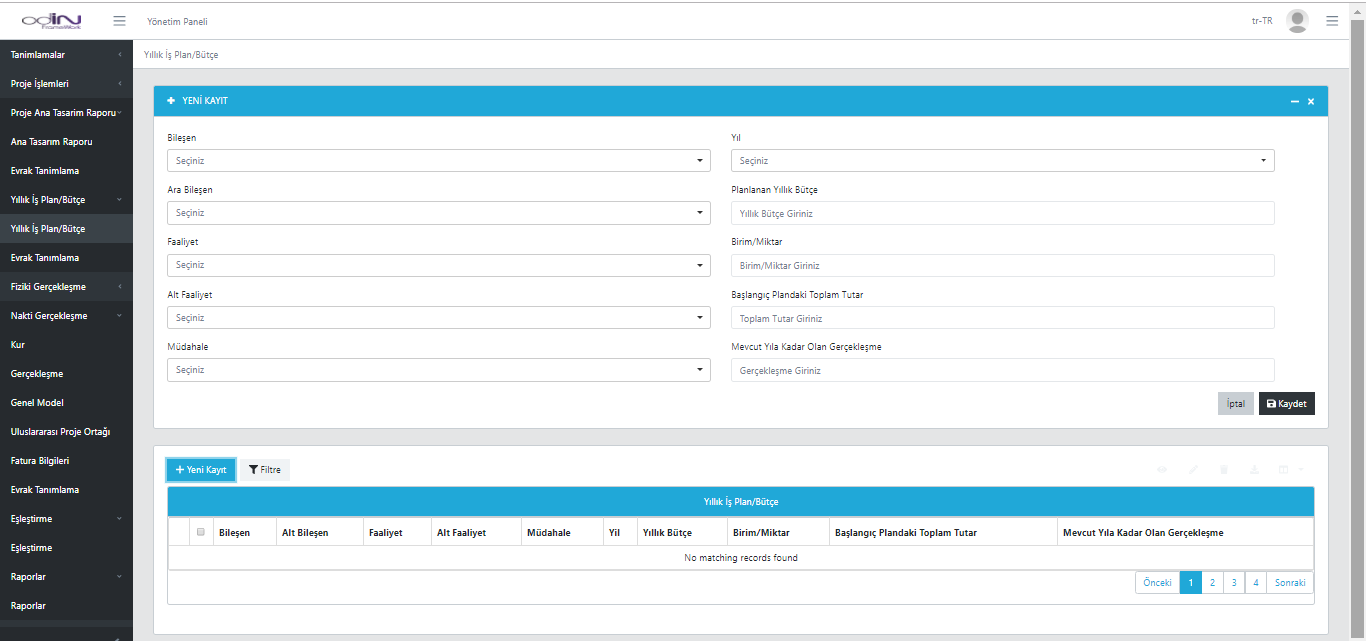
Task: Minimize the Yeni Kayıt panel
Action: (x=1295, y=102)
